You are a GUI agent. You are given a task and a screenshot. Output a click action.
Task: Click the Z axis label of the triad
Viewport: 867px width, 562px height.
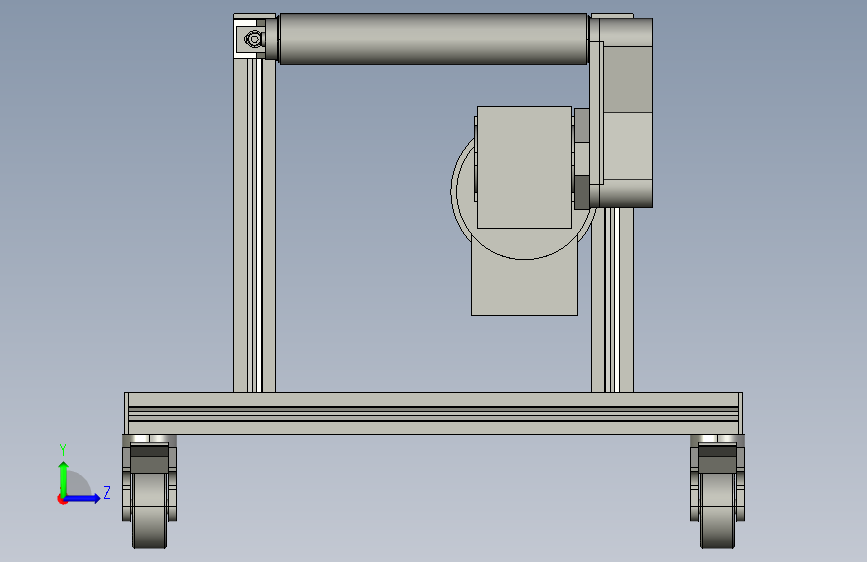point(107,492)
